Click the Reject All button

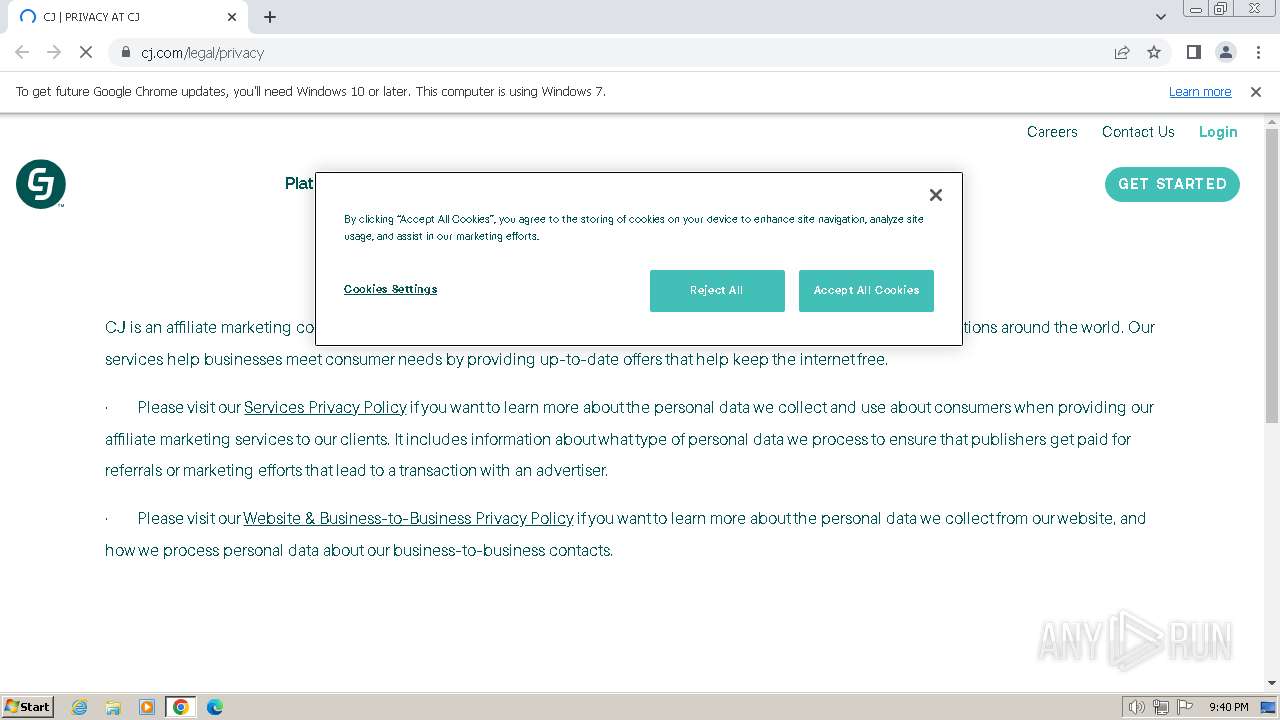click(x=717, y=291)
